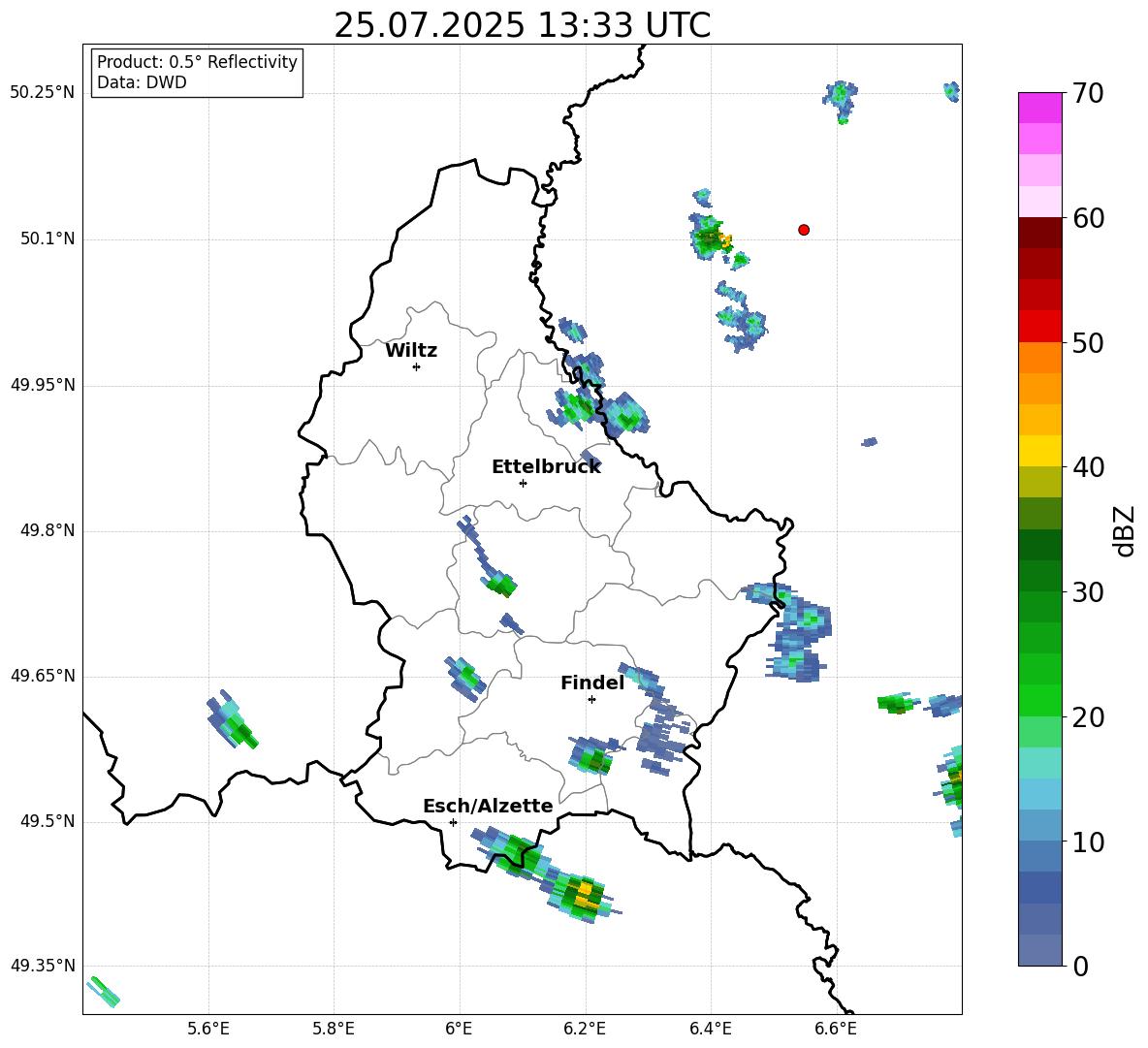Click the 'Data: DWD' text
The height and width of the screenshot is (1048, 1148).
[x=142, y=82]
